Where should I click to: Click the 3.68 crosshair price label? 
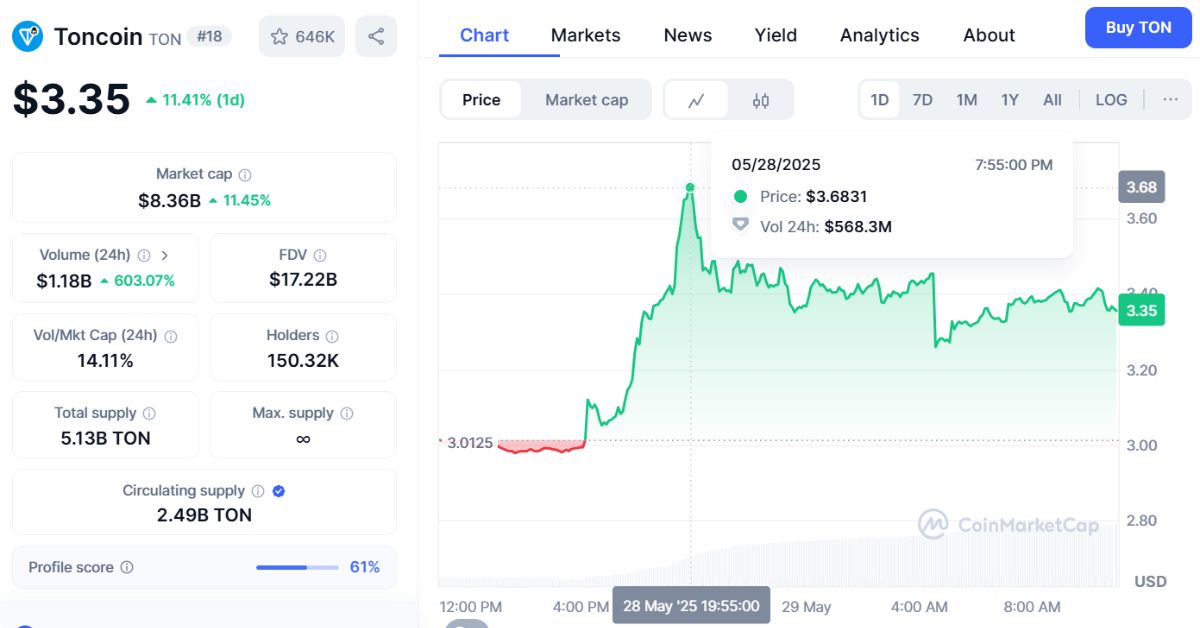point(1141,187)
